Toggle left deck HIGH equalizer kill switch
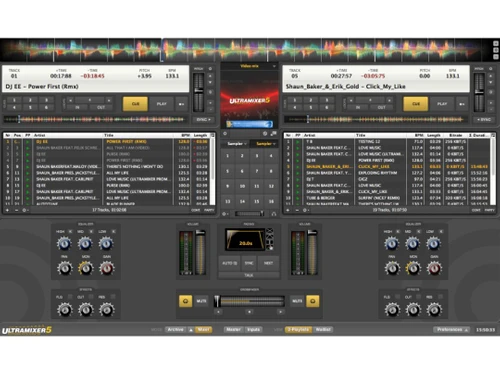 tap(70, 231)
